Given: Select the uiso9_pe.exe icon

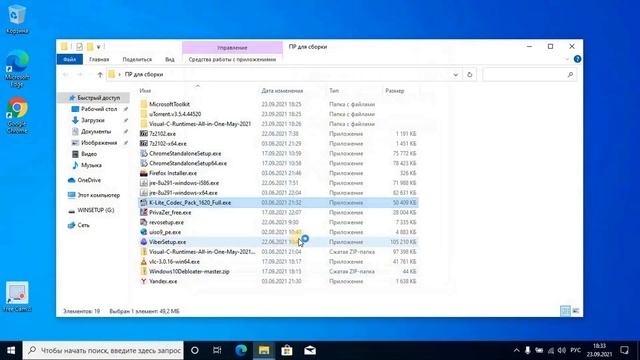Looking at the screenshot, I should 144,232.
